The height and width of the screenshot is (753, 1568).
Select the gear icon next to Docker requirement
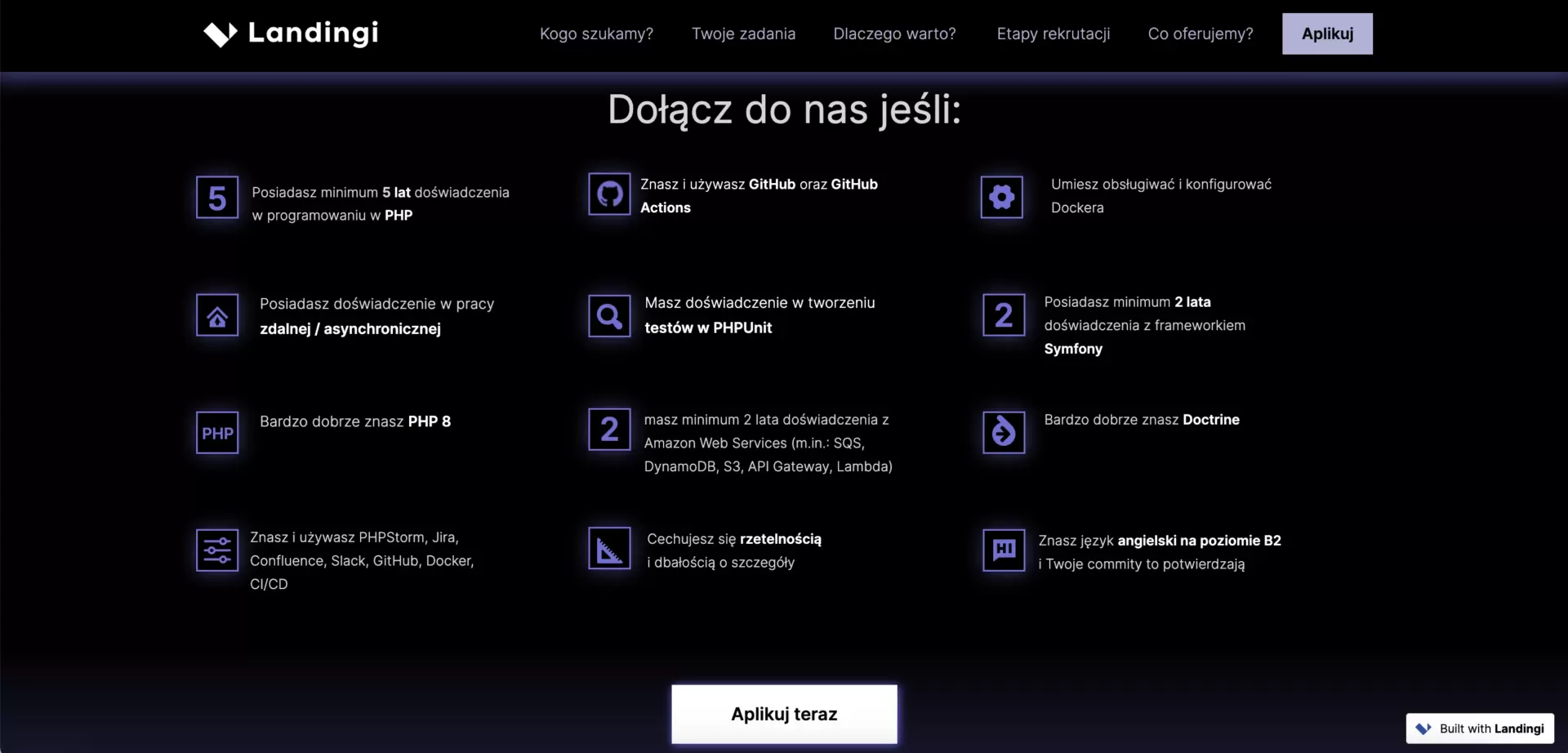[1001, 197]
